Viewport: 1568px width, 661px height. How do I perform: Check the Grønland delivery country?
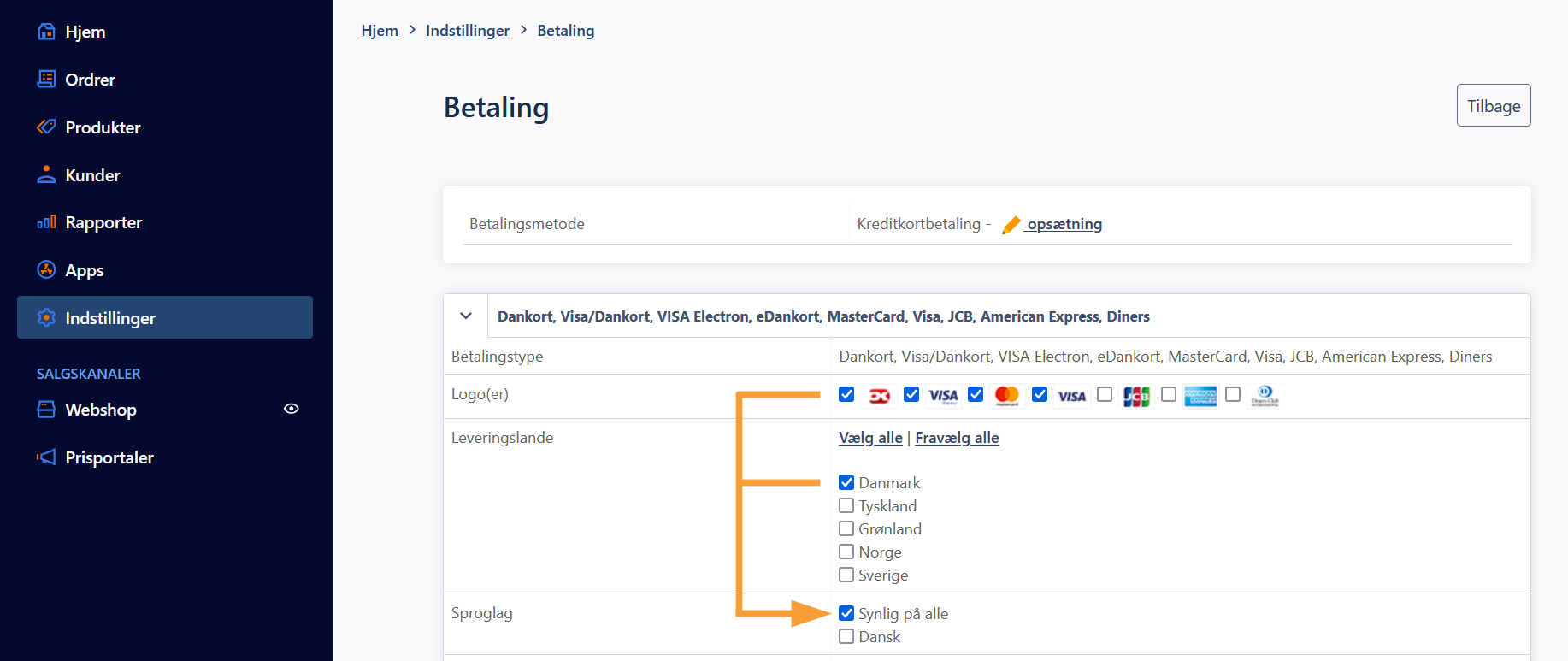point(846,528)
